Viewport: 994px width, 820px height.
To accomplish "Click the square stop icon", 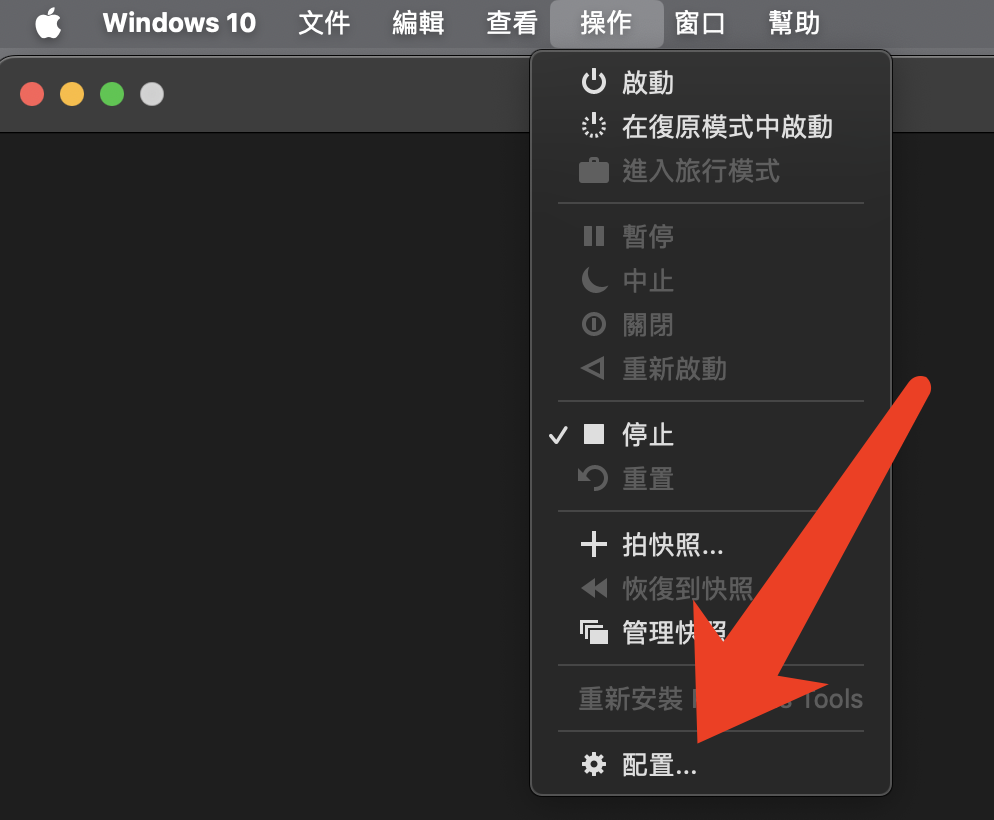I will (x=593, y=434).
